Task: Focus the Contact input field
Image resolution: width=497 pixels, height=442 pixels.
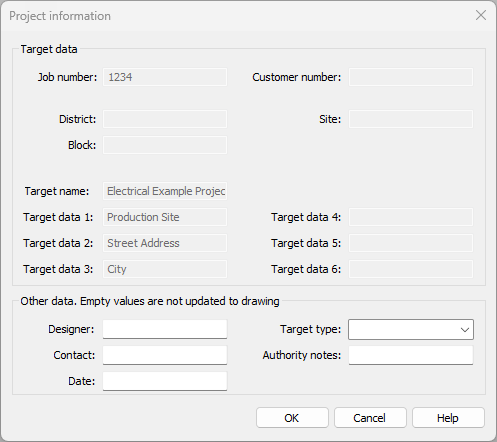Action: pos(165,355)
